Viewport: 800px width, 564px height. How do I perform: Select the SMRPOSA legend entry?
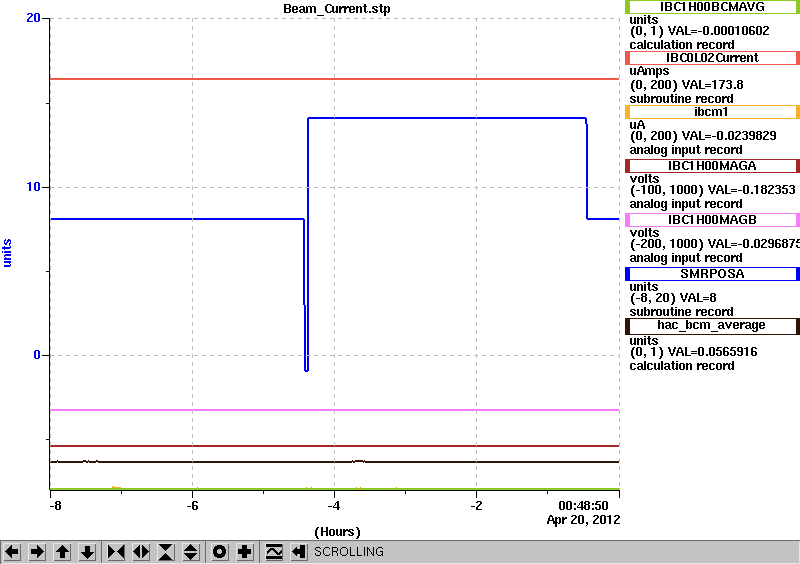[712, 274]
